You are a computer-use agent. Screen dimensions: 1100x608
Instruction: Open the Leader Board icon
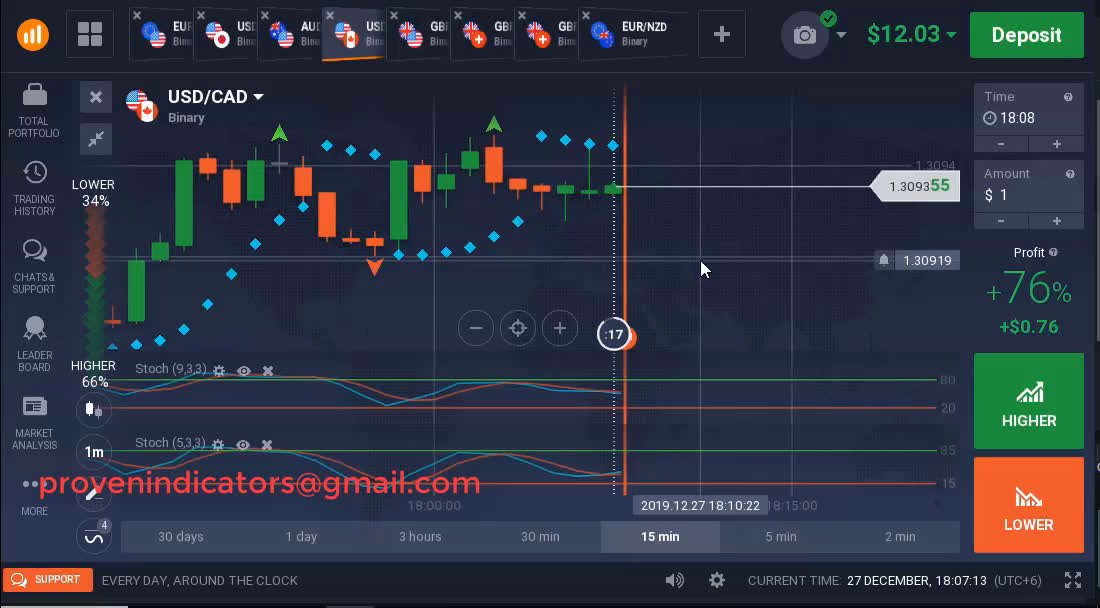34,329
